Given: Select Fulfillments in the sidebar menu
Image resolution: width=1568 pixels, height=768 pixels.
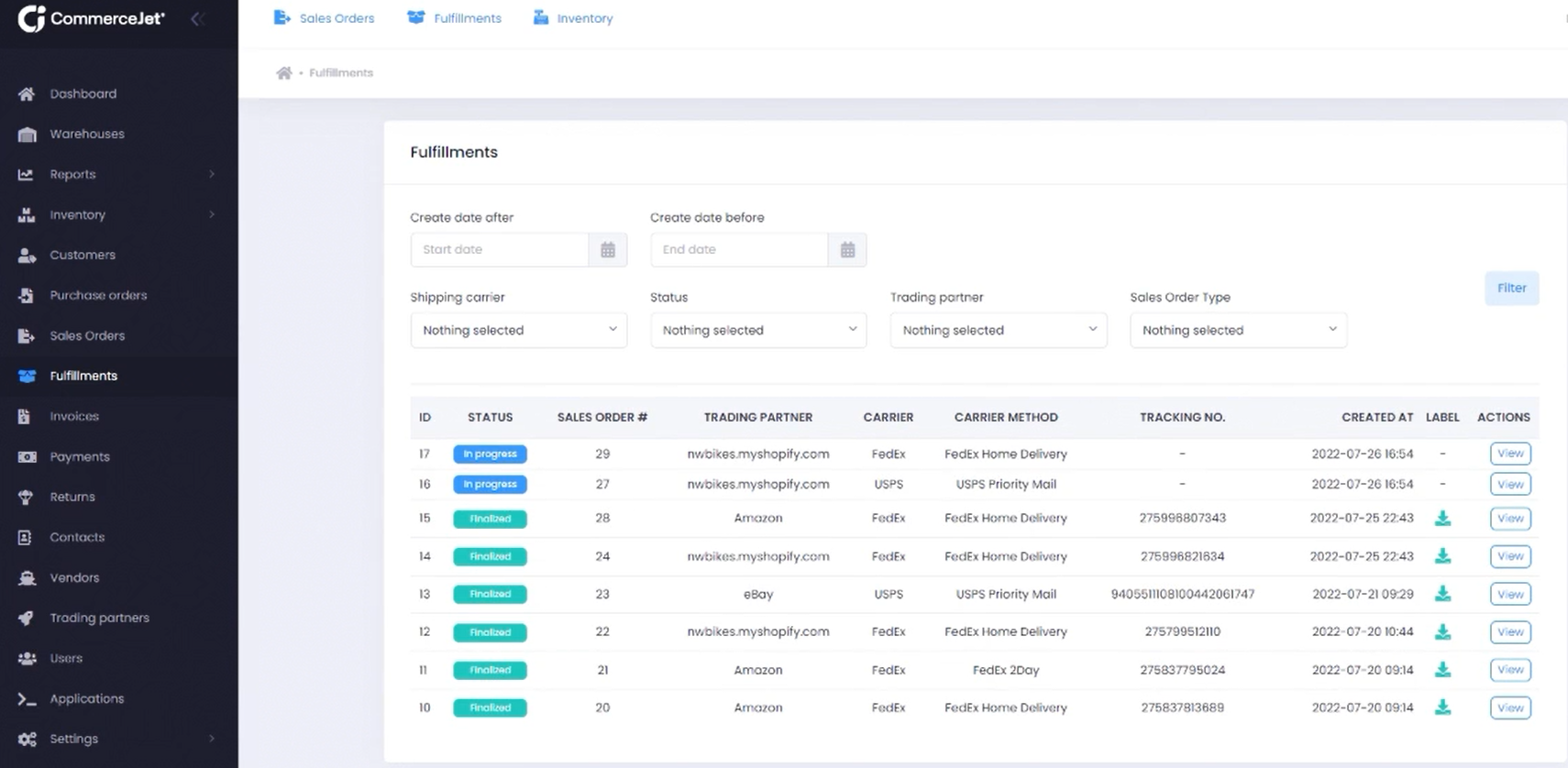Looking at the screenshot, I should [x=119, y=376].
